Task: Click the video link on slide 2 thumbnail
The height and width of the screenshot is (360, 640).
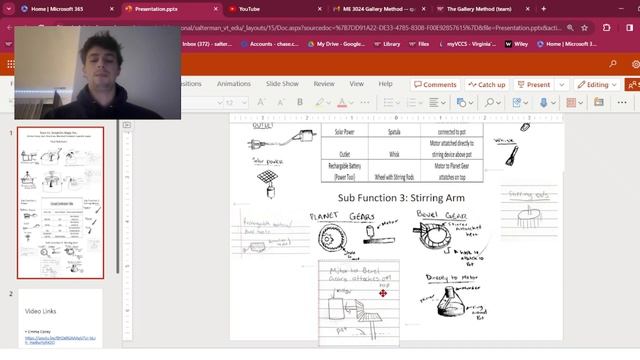Action: pos(60,340)
